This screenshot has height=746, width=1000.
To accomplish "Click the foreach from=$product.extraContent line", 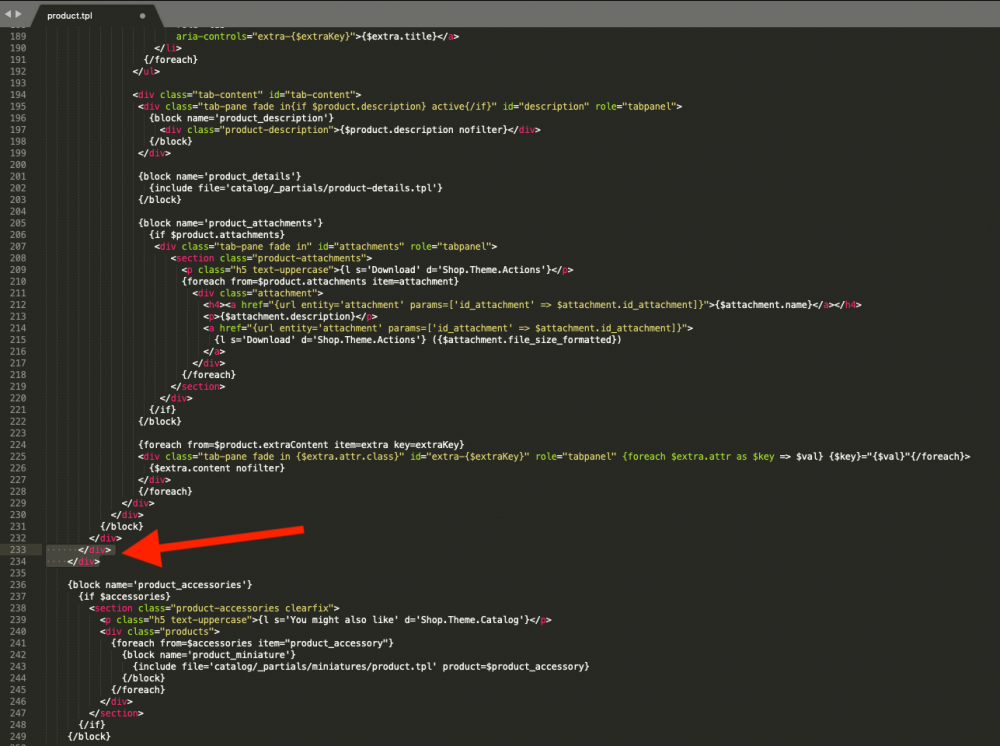I will click(301, 444).
